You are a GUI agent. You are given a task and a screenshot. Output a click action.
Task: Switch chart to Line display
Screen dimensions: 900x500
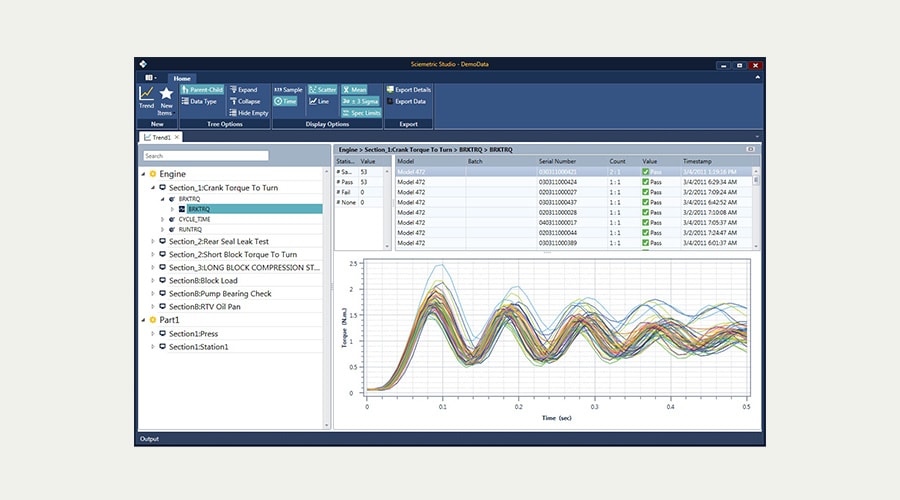pyautogui.click(x=319, y=101)
